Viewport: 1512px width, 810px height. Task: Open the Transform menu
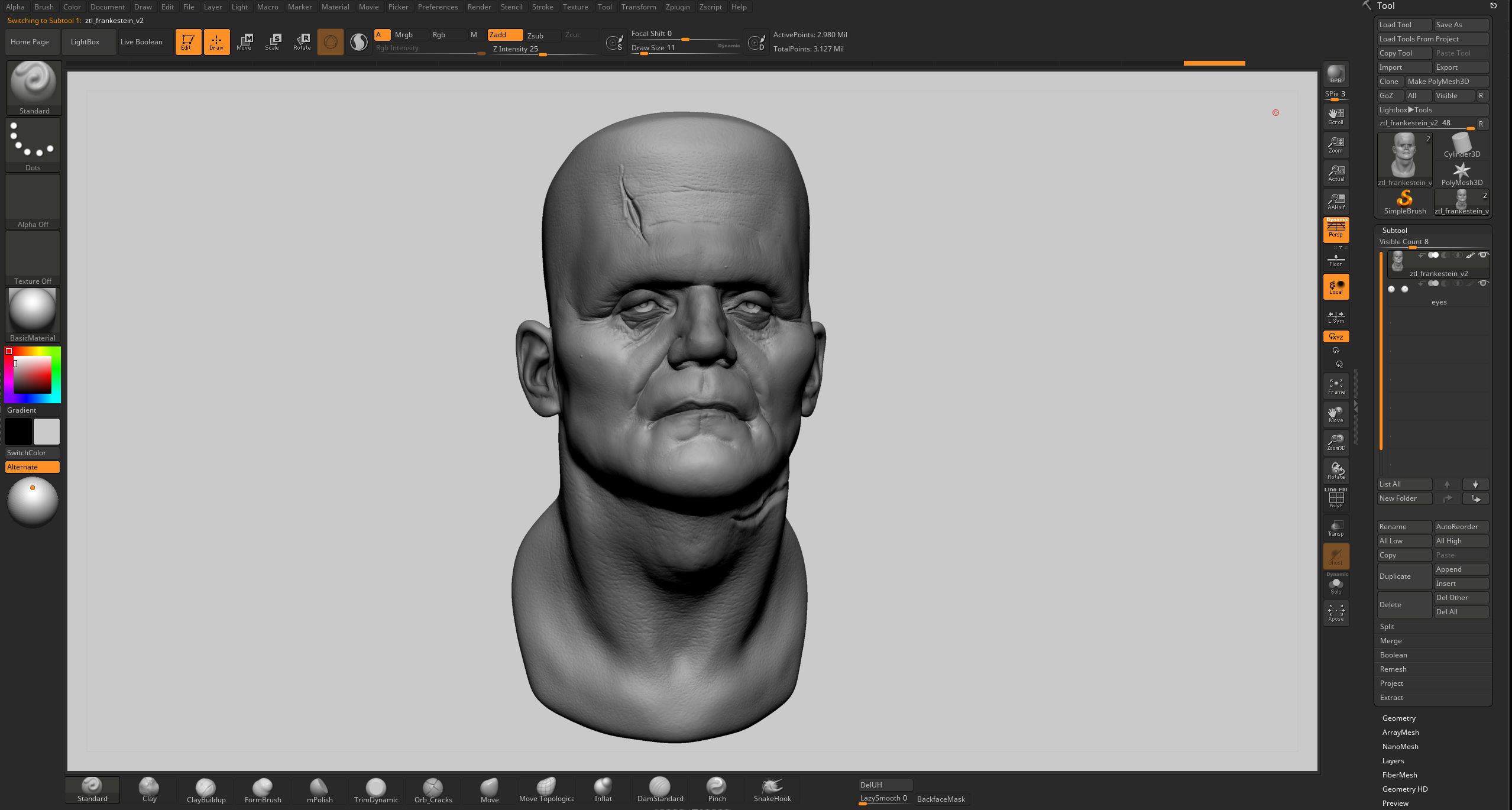(639, 7)
